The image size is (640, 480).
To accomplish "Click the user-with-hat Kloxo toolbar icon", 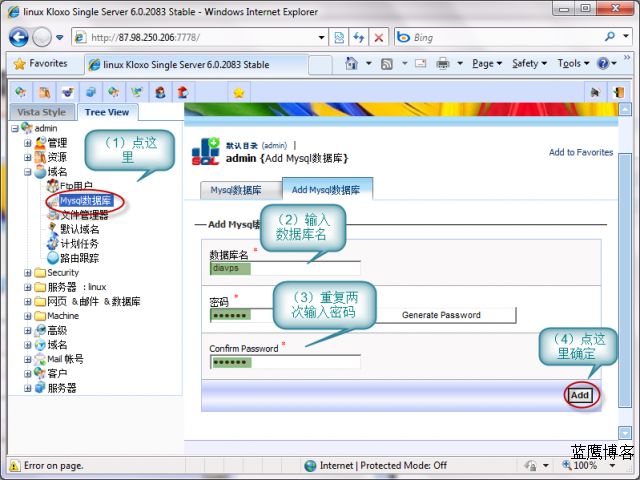I will (x=160, y=92).
